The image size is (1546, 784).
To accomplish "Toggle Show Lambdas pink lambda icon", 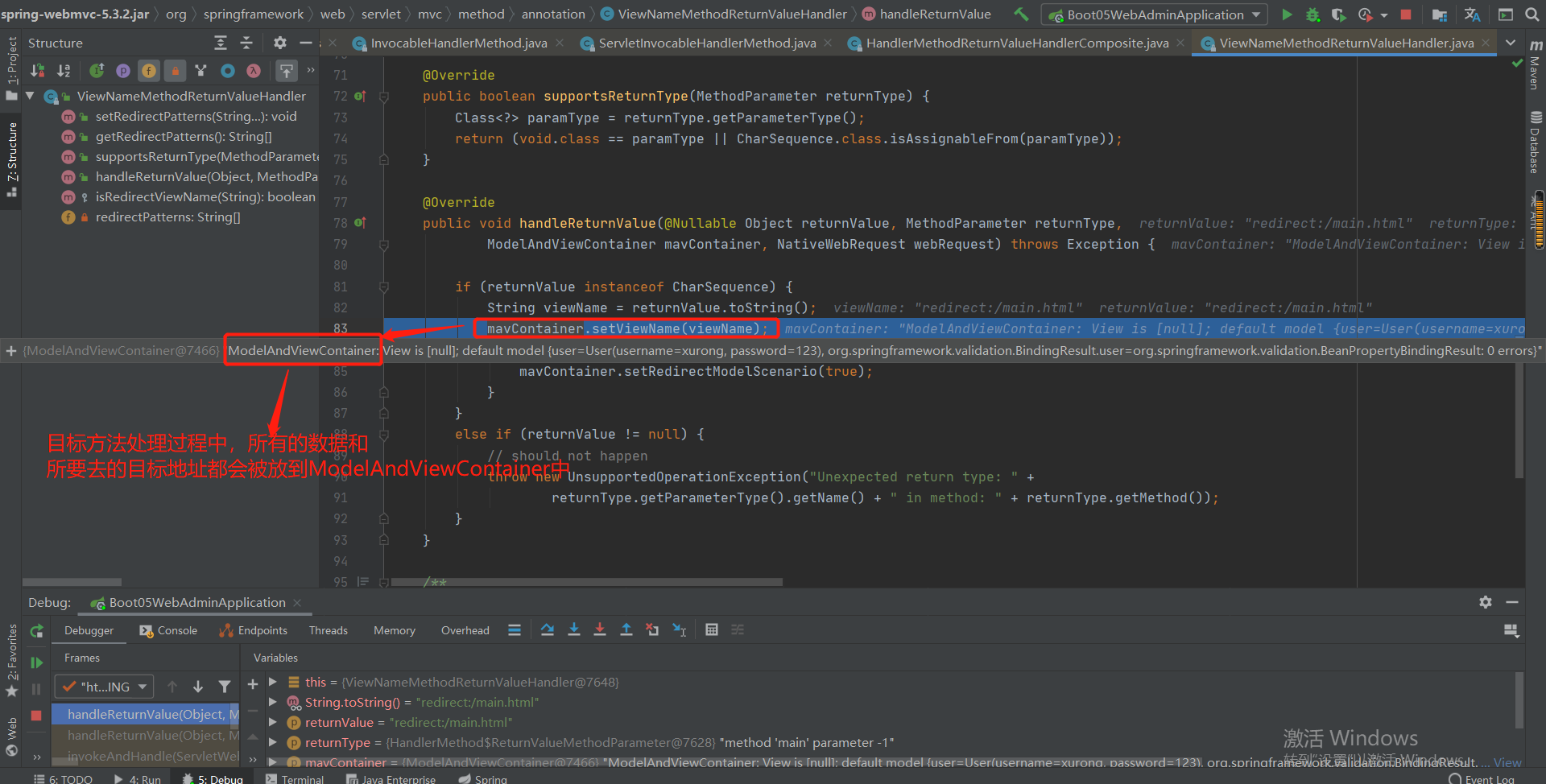I will (x=254, y=71).
